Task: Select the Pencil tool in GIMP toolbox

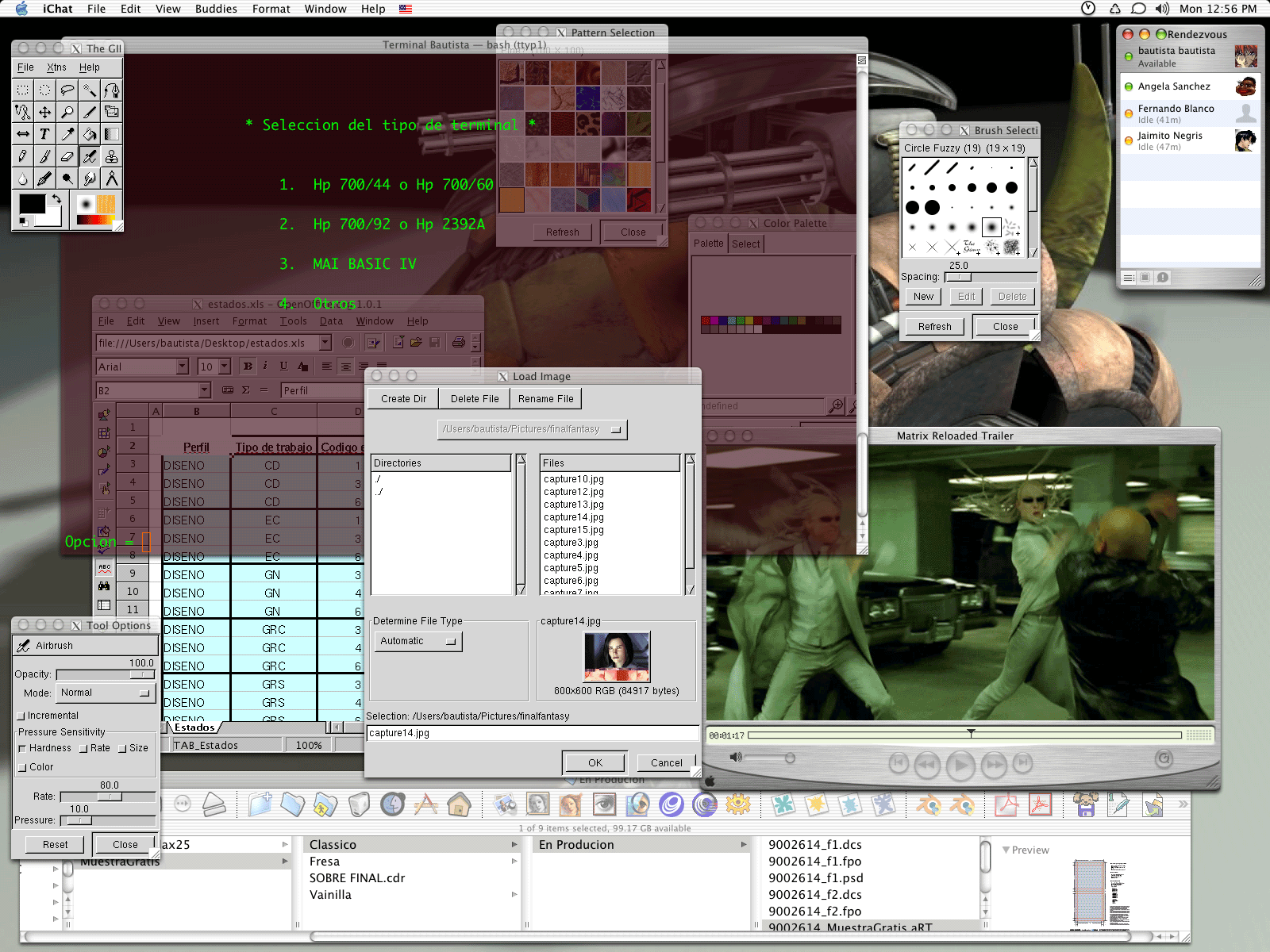Action: tap(23, 156)
